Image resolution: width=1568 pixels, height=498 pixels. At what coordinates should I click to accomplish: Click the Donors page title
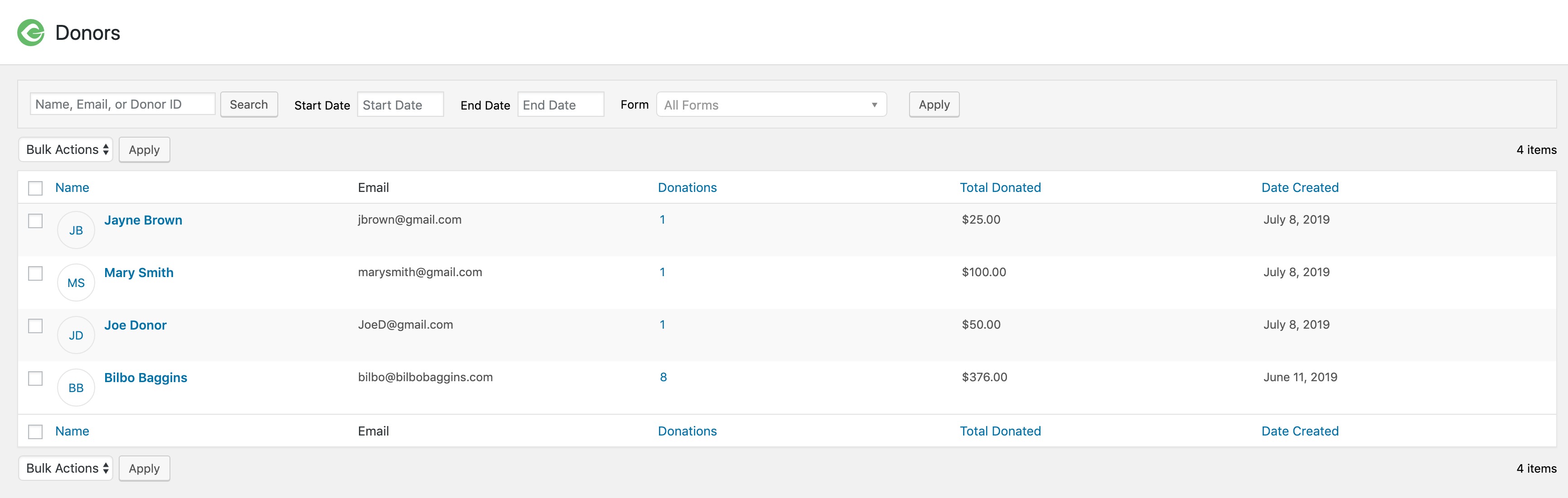87,33
